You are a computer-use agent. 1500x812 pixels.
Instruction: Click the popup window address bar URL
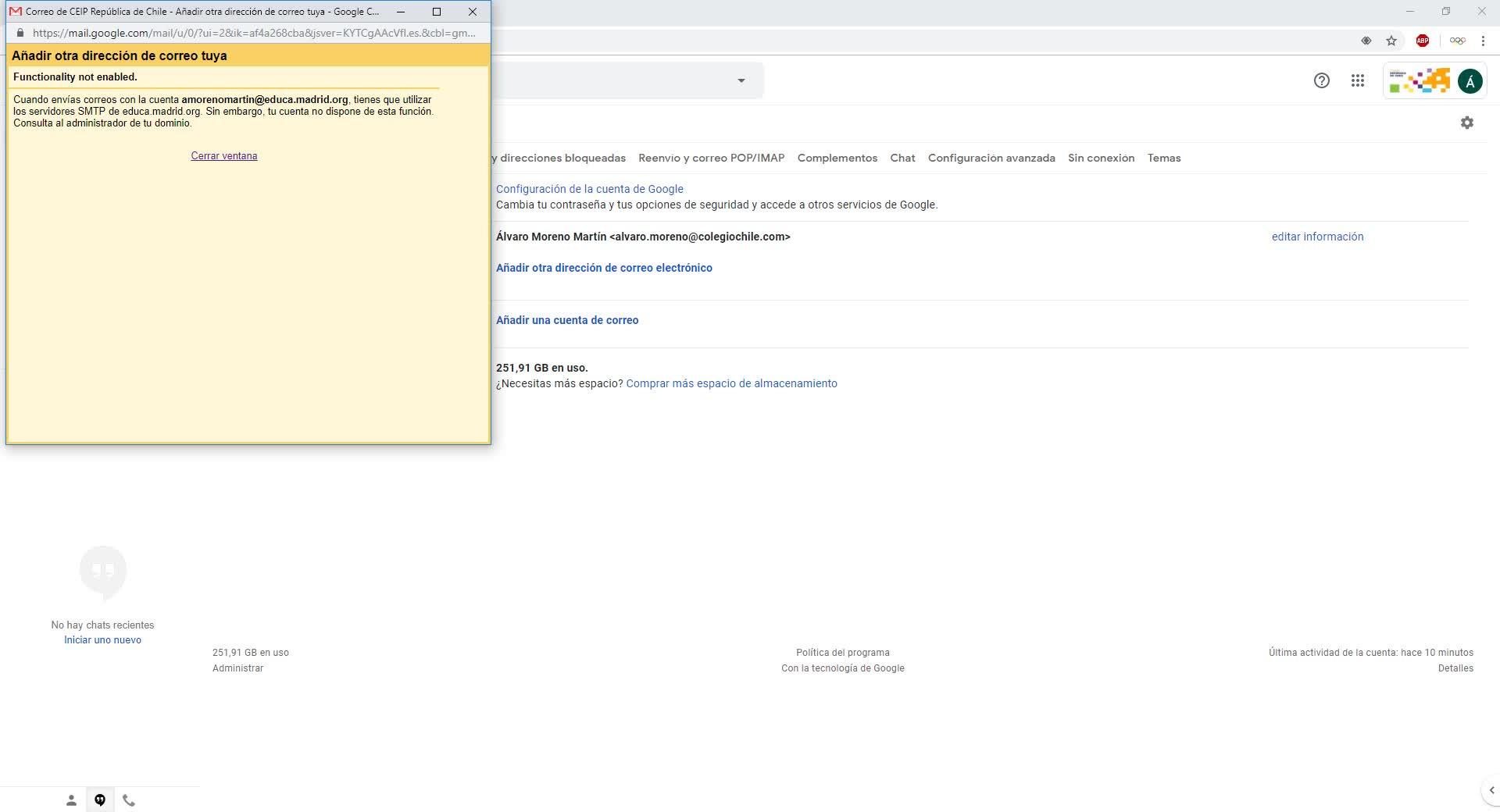[253, 33]
